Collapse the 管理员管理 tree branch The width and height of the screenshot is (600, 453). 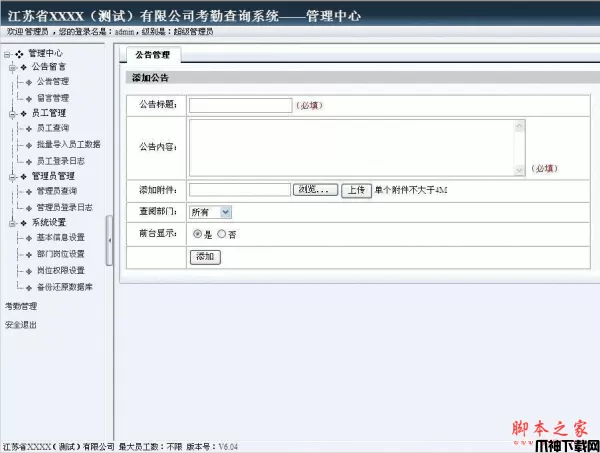(13, 177)
